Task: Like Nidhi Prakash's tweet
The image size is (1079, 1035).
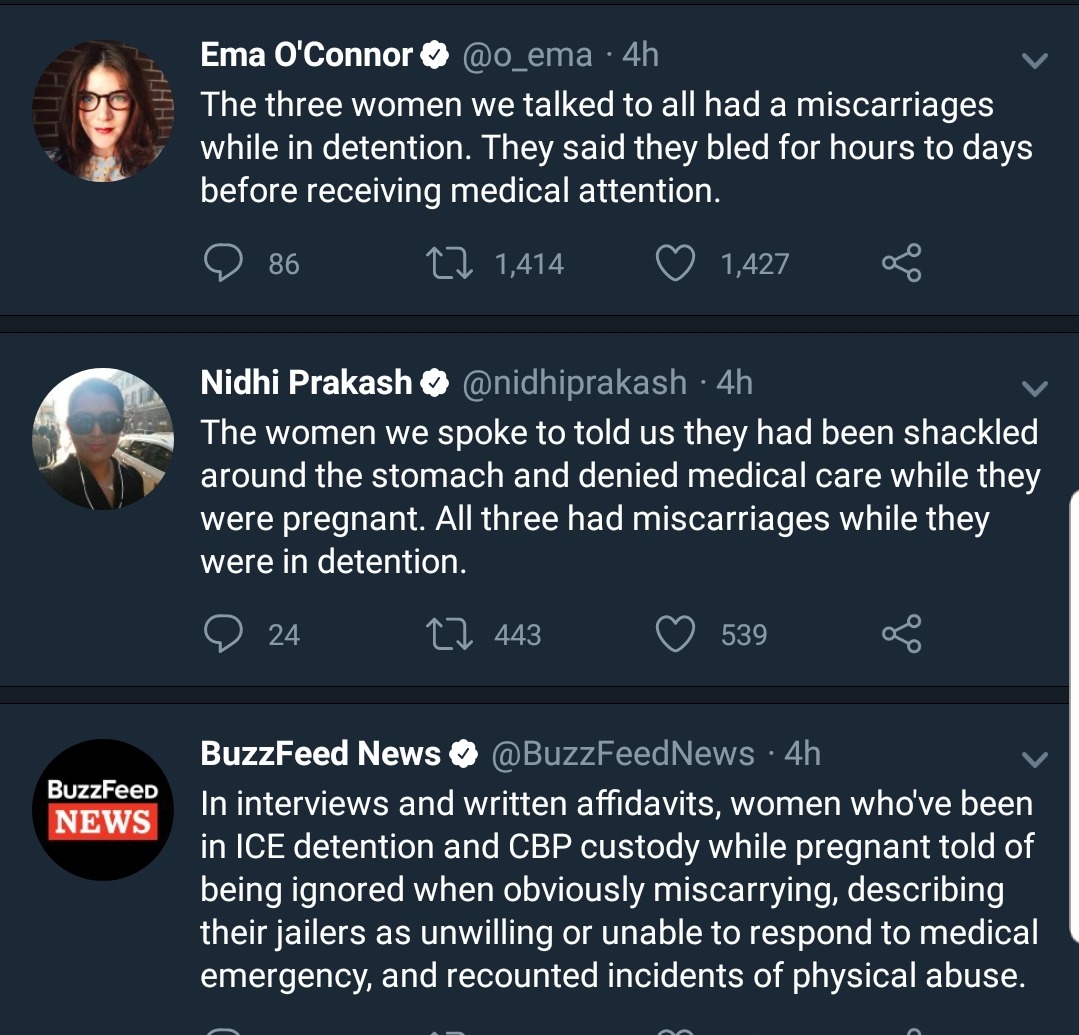Action: point(675,634)
